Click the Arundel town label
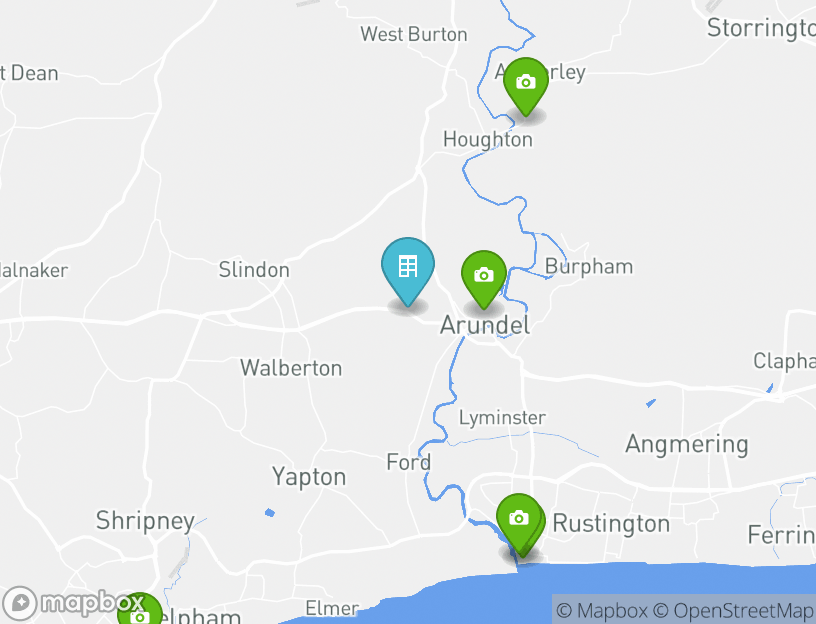Viewport: 816px width, 624px height. coord(485,325)
